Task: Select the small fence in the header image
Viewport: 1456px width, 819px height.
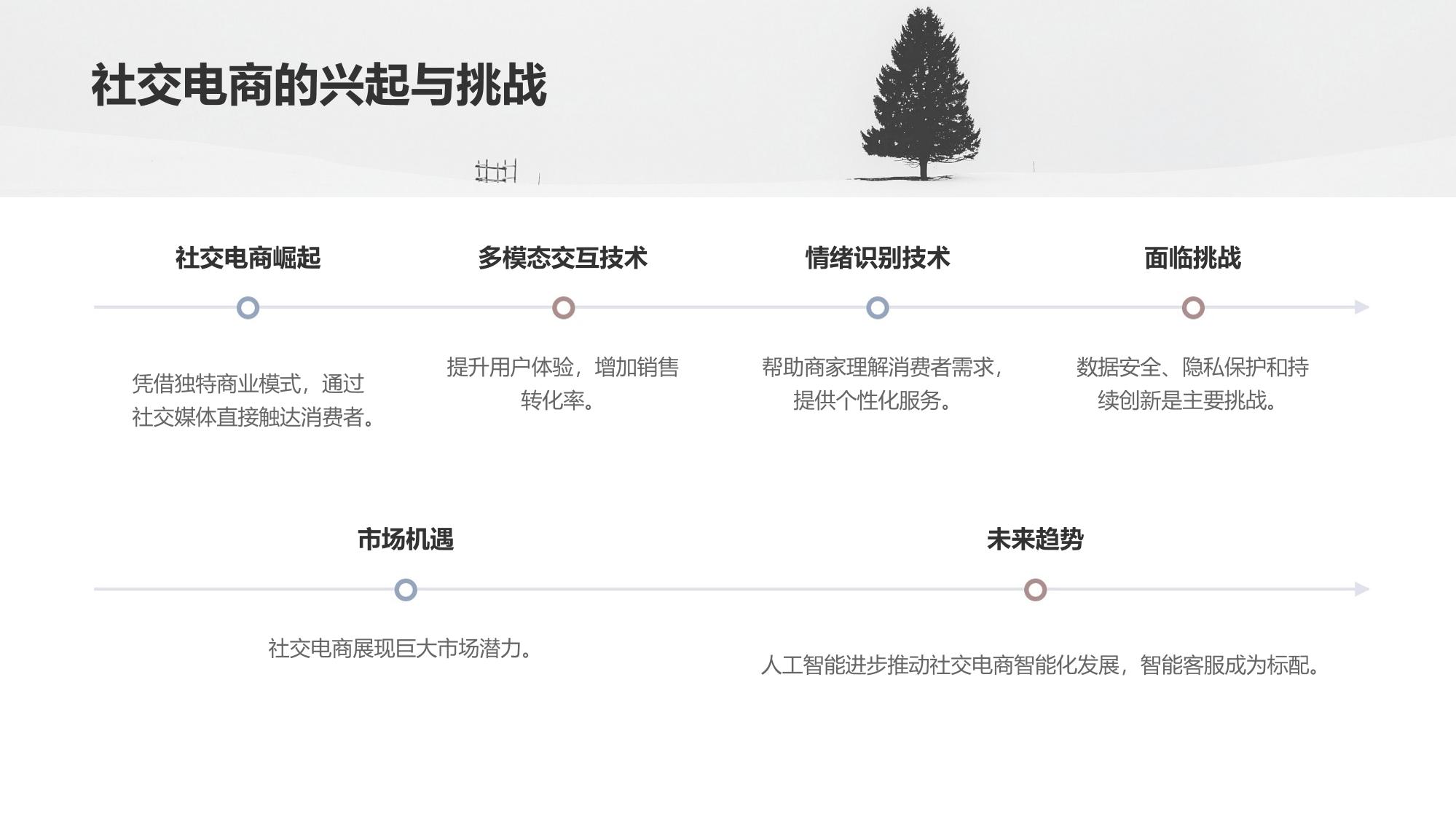Action: (x=496, y=171)
